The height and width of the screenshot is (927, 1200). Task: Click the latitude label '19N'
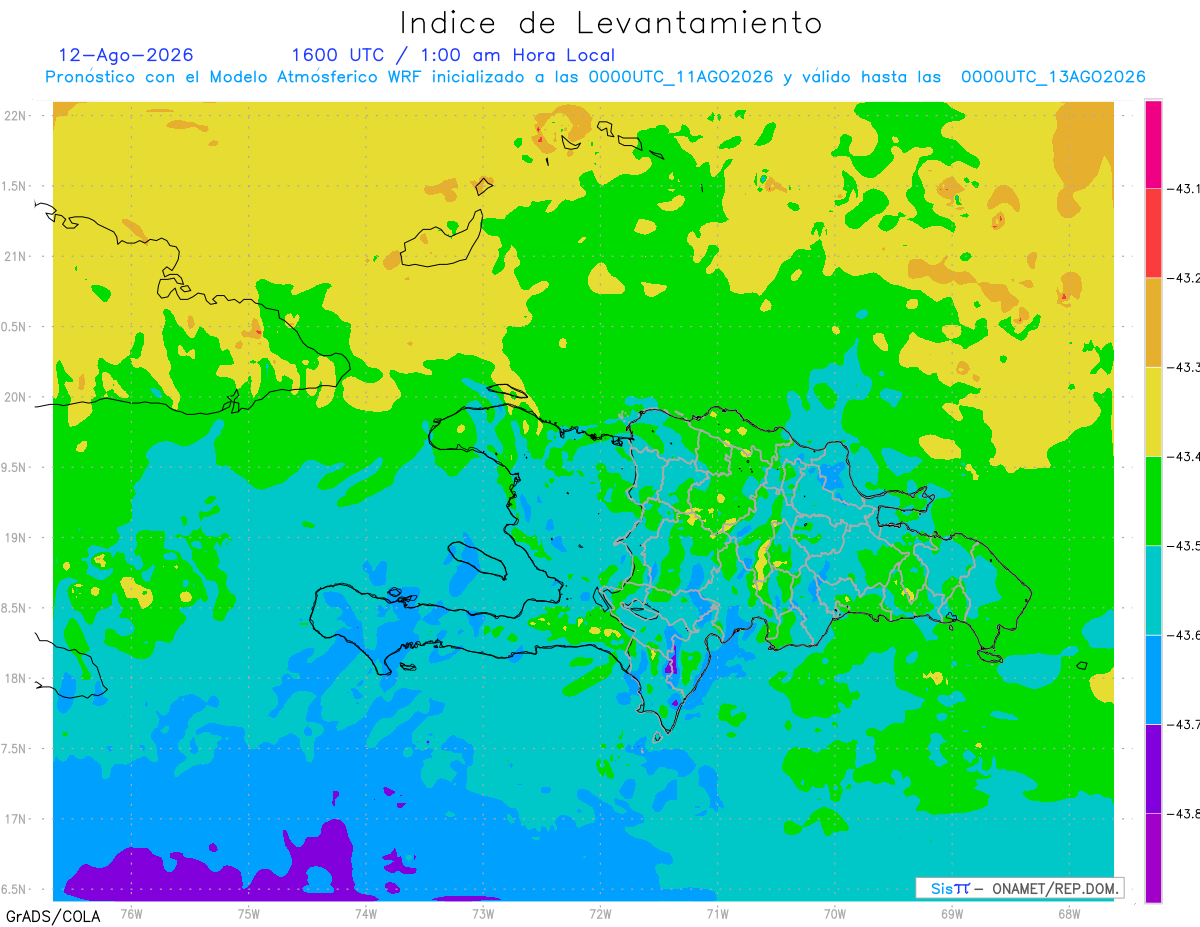point(17,538)
